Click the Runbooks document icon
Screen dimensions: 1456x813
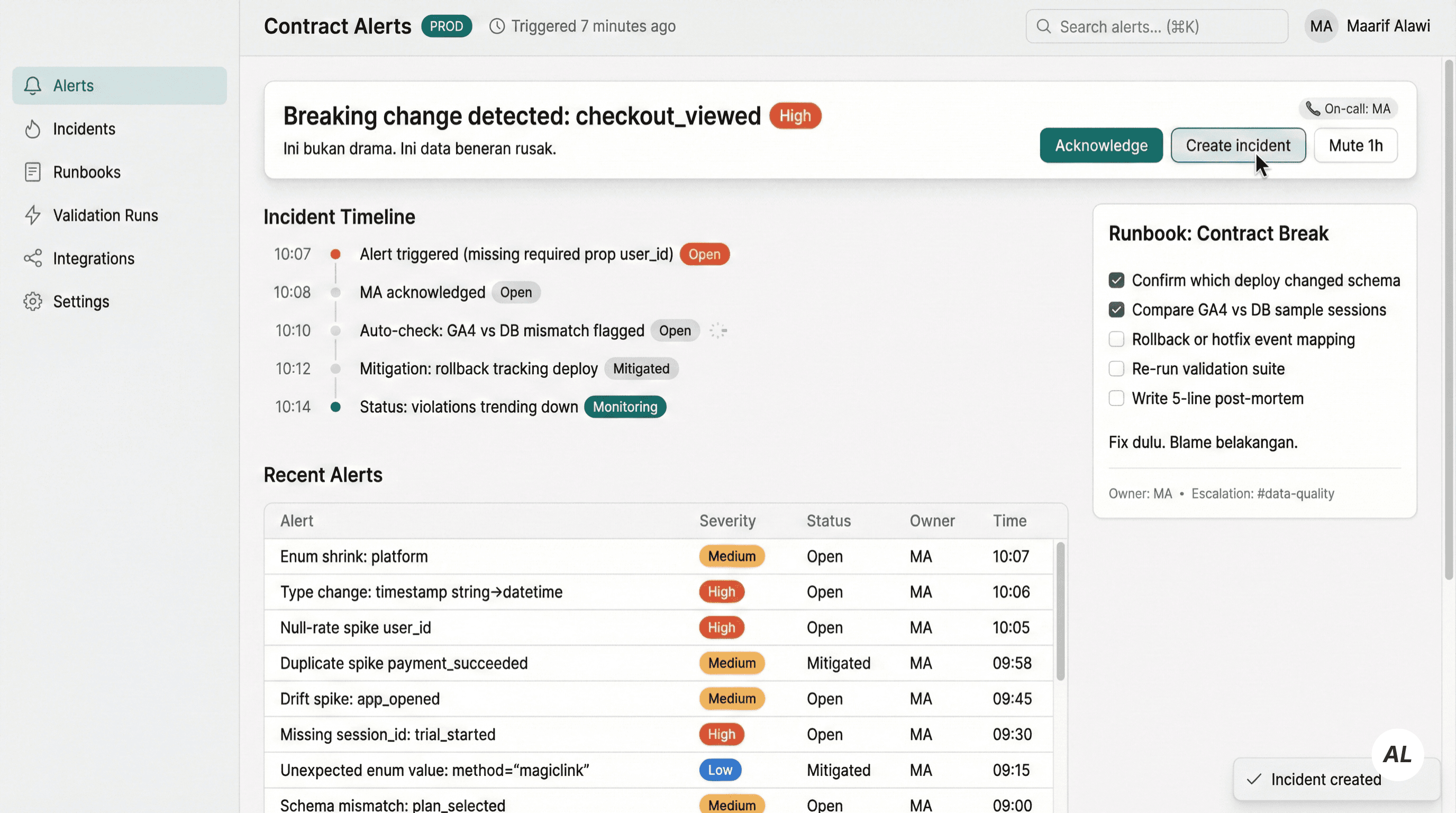click(x=33, y=172)
